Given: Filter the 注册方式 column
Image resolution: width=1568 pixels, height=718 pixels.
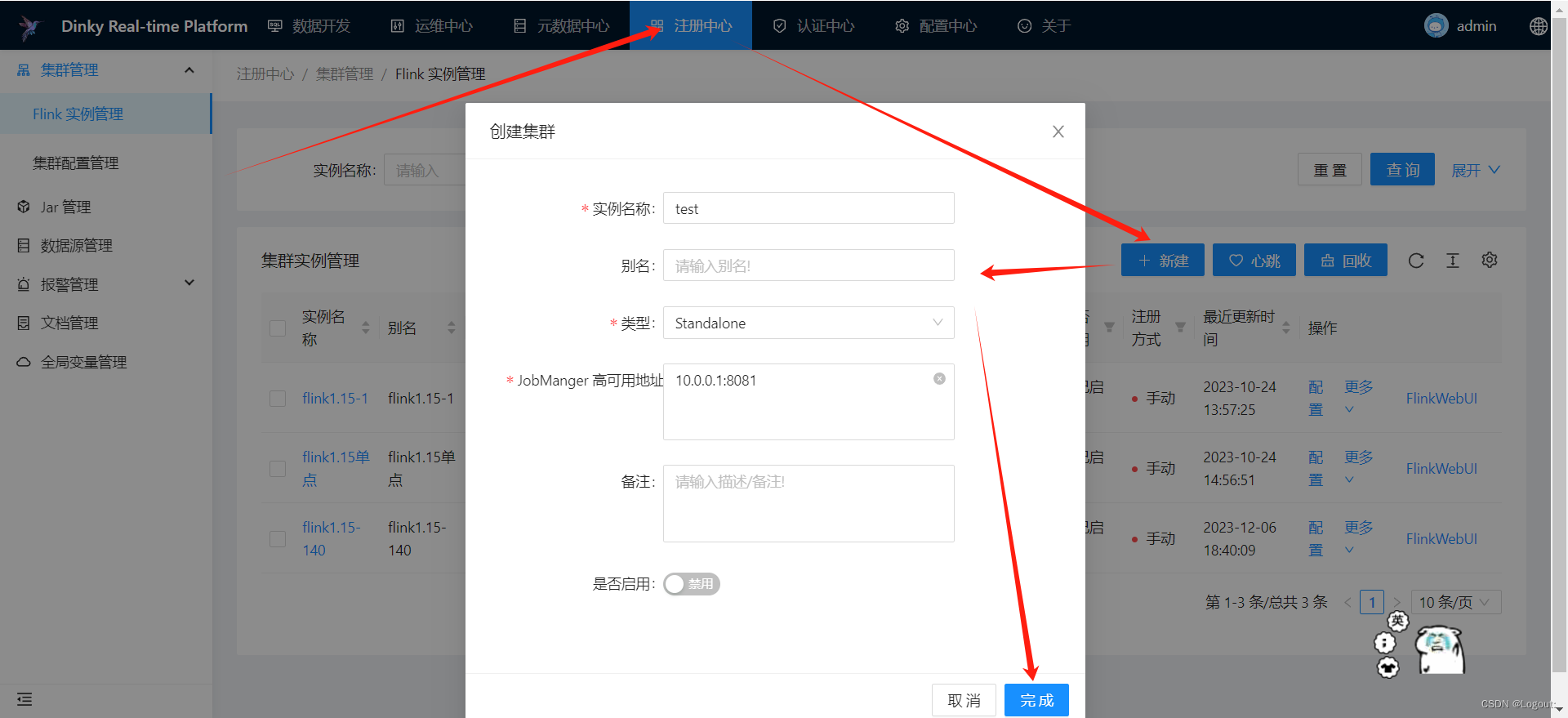Looking at the screenshot, I should point(1180,328).
